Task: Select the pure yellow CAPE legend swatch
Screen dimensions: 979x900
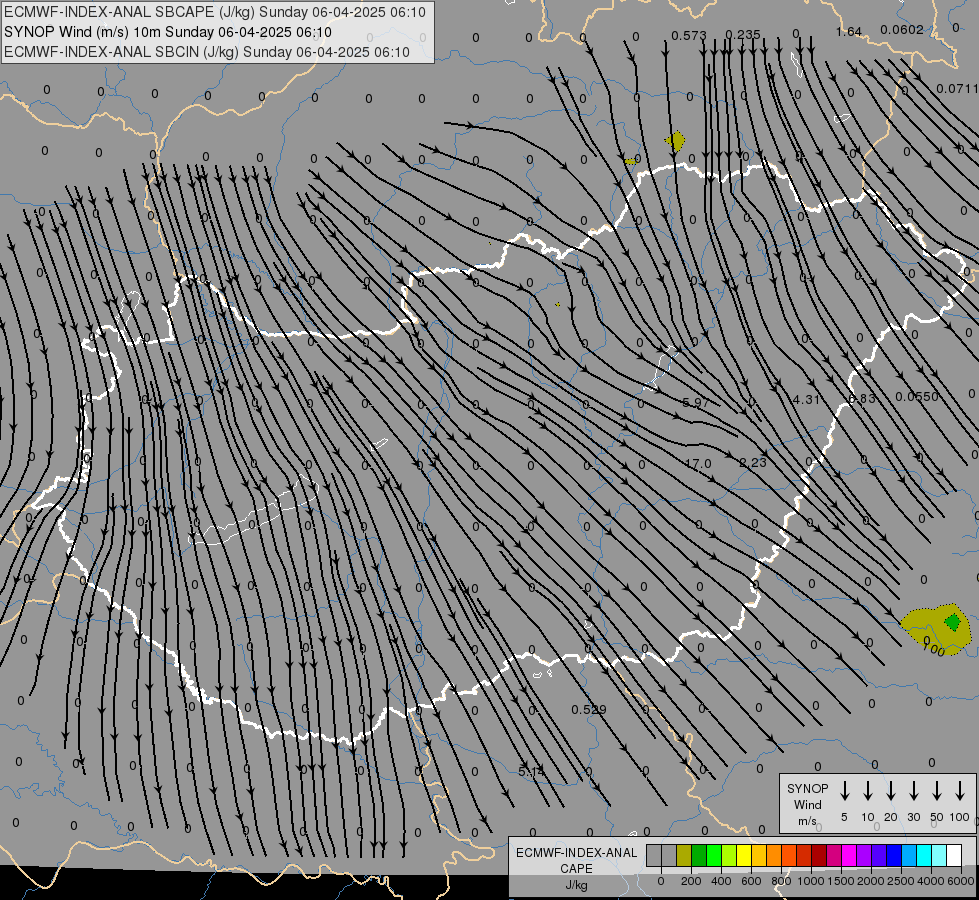Action: click(x=744, y=855)
